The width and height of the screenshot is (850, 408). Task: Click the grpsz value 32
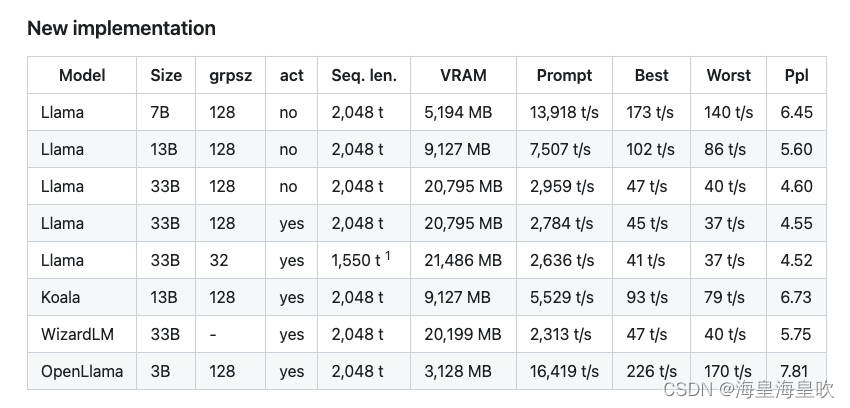click(x=219, y=260)
